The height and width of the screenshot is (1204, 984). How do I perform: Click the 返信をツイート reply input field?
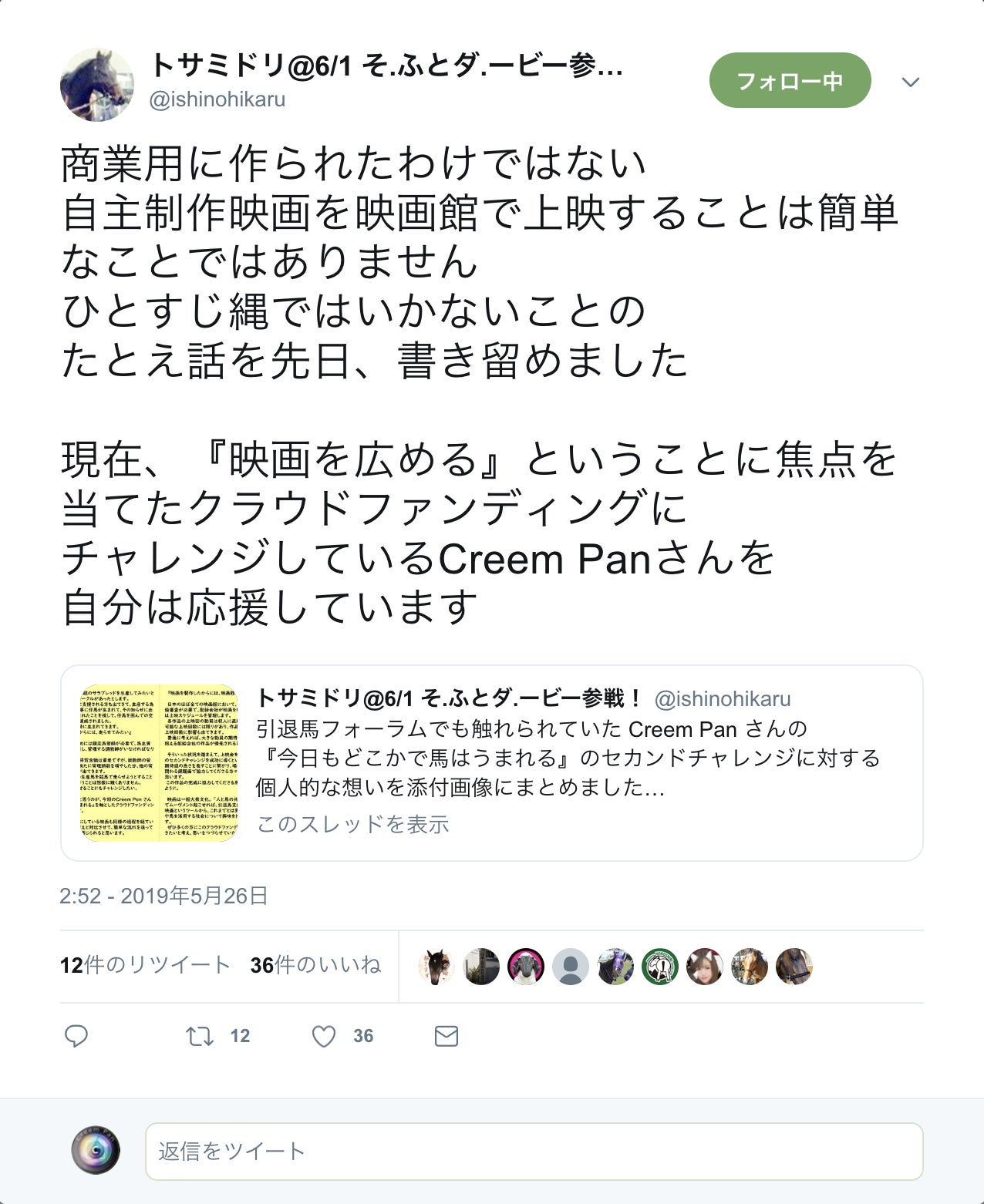click(534, 1151)
